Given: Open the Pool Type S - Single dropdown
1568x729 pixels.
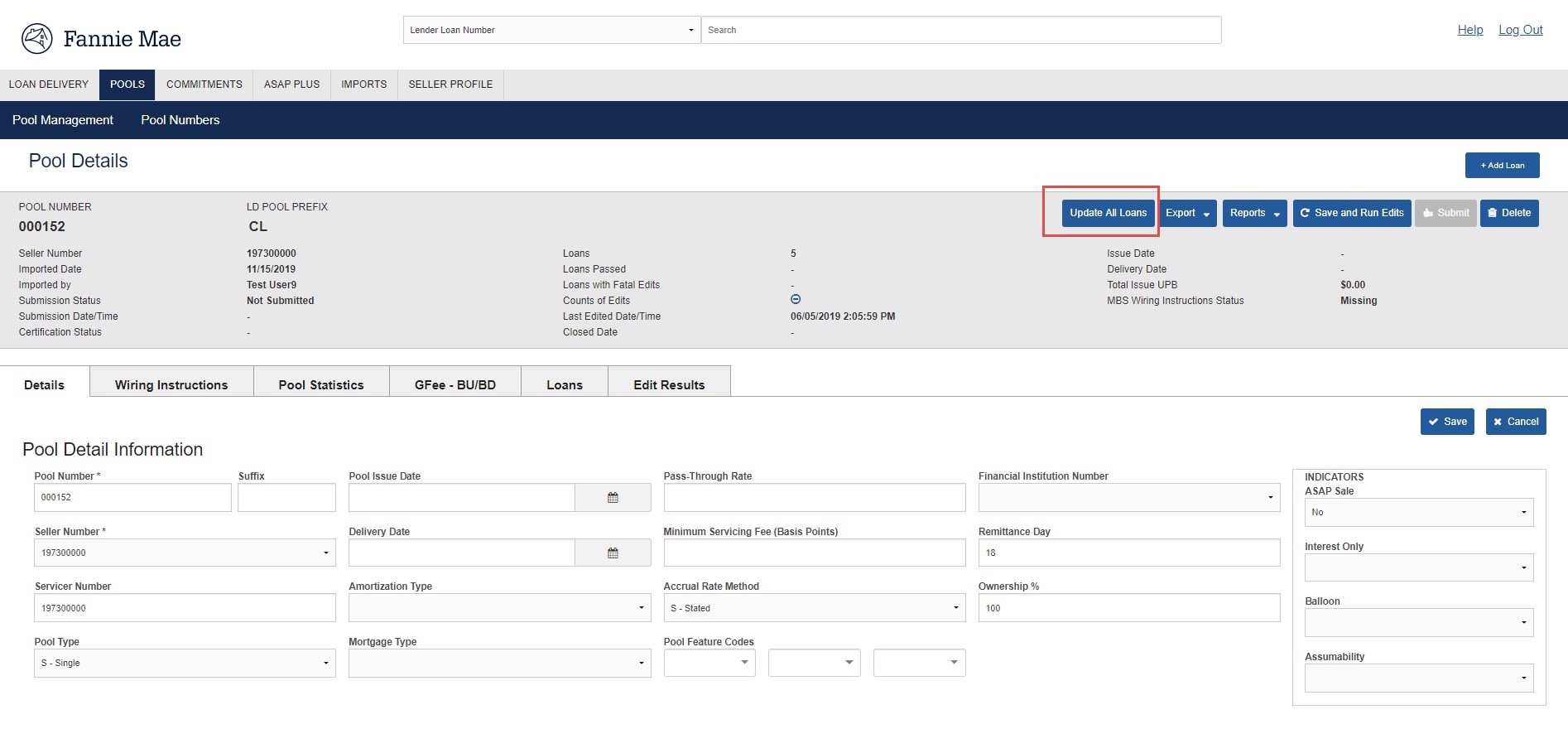Looking at the screenshot, I should tap(185, 664).
